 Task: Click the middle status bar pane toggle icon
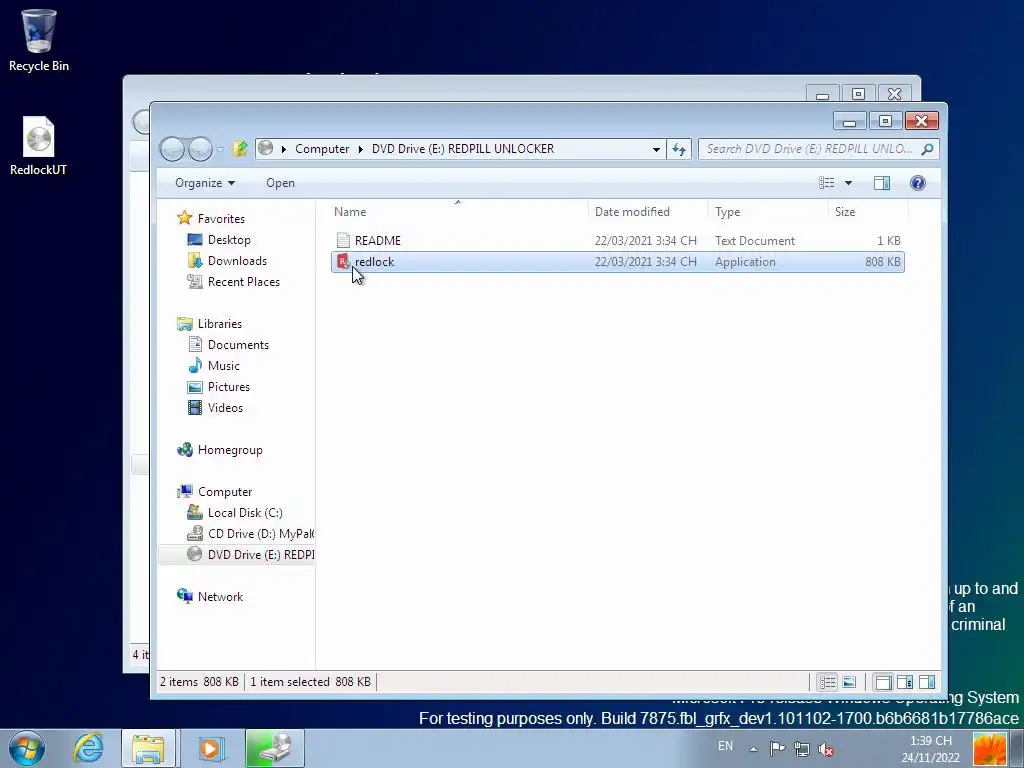(904, 682)
